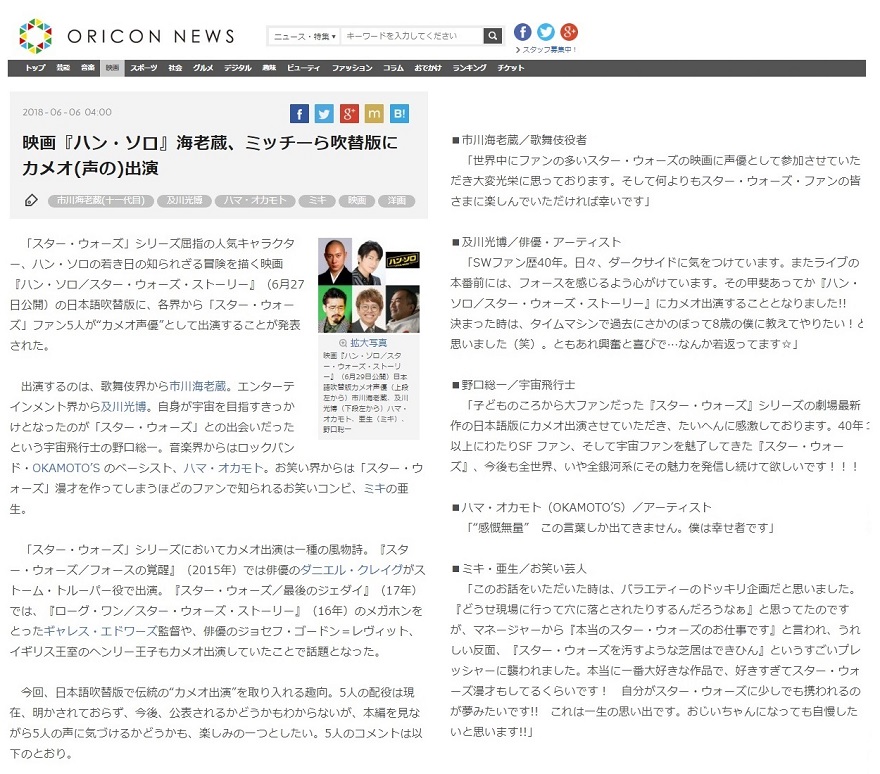
Task: Share the article on mixi
Action: (x=374, y=114)
